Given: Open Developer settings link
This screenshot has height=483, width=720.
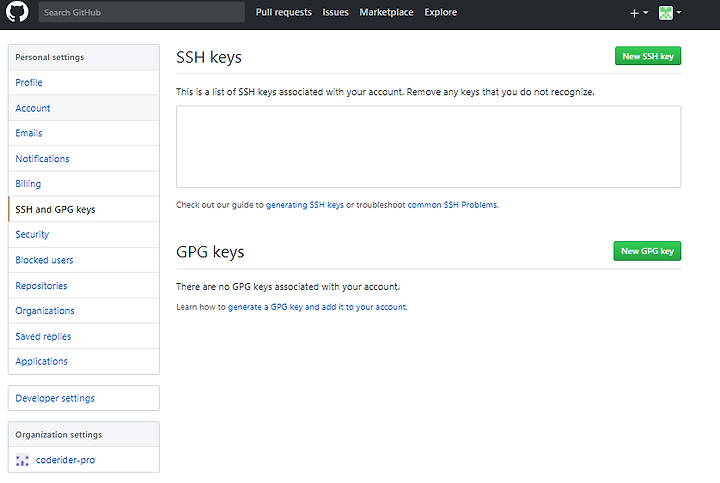Looking at the screenshot, I should click(84, 398).
